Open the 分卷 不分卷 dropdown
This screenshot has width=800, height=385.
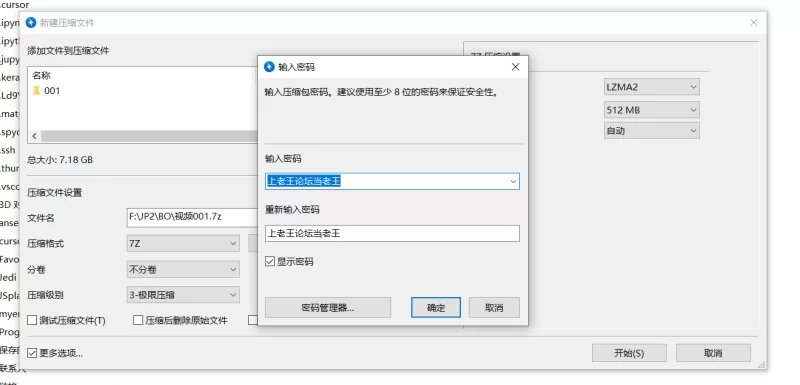click(183, 269)
